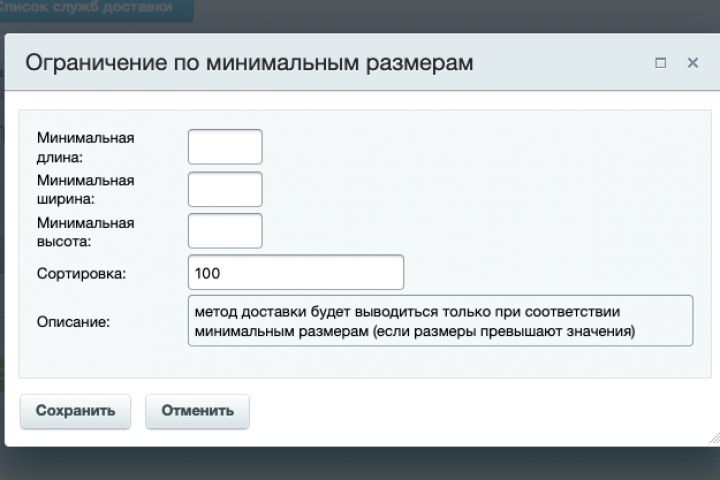Click the Сортировка field containing 100

click(x=295, y=272)
